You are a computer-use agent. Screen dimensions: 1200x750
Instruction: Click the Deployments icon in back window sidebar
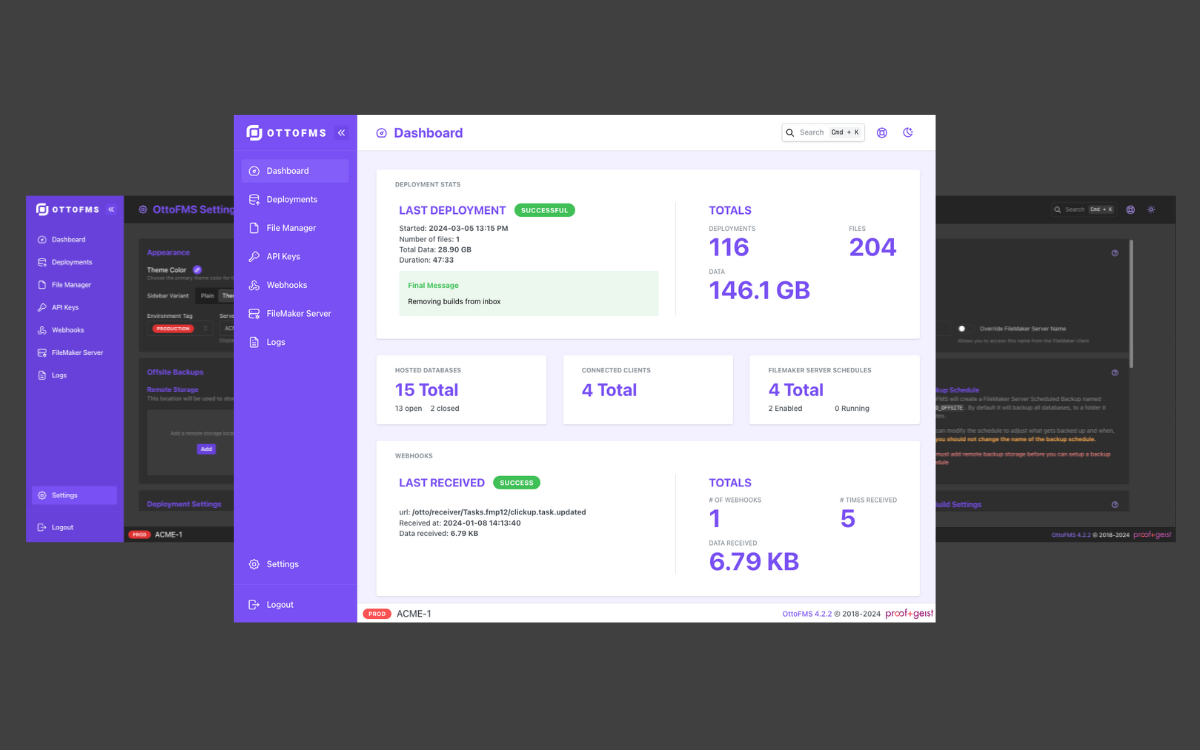[x=42, y=262]
